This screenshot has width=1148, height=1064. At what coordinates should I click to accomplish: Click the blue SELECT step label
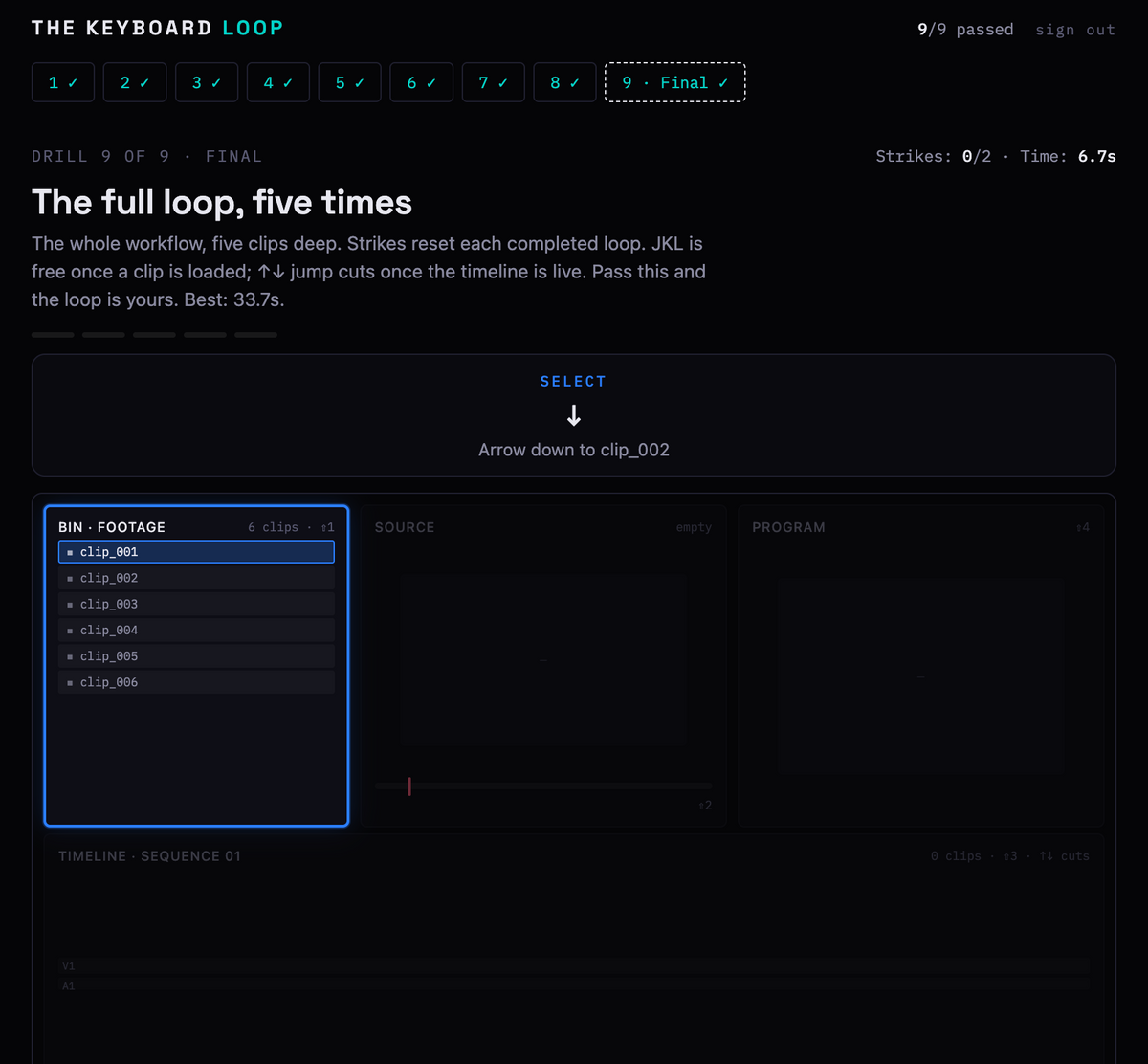click(x=573, y=381)
